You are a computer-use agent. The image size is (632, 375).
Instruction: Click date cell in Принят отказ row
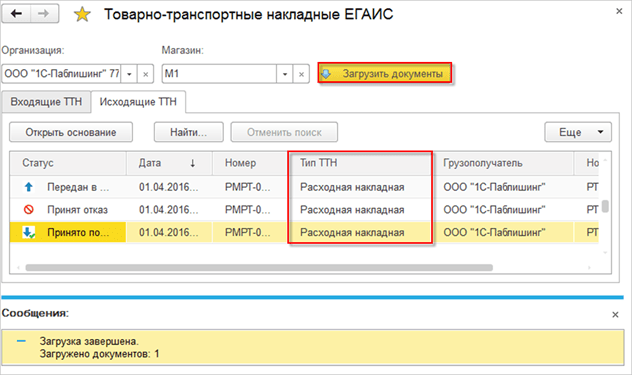[169, 210]
